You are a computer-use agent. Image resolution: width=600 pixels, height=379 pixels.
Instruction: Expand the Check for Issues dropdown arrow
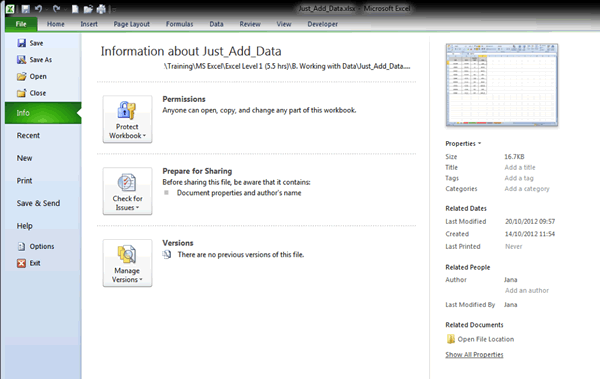(x=137, y=208)
